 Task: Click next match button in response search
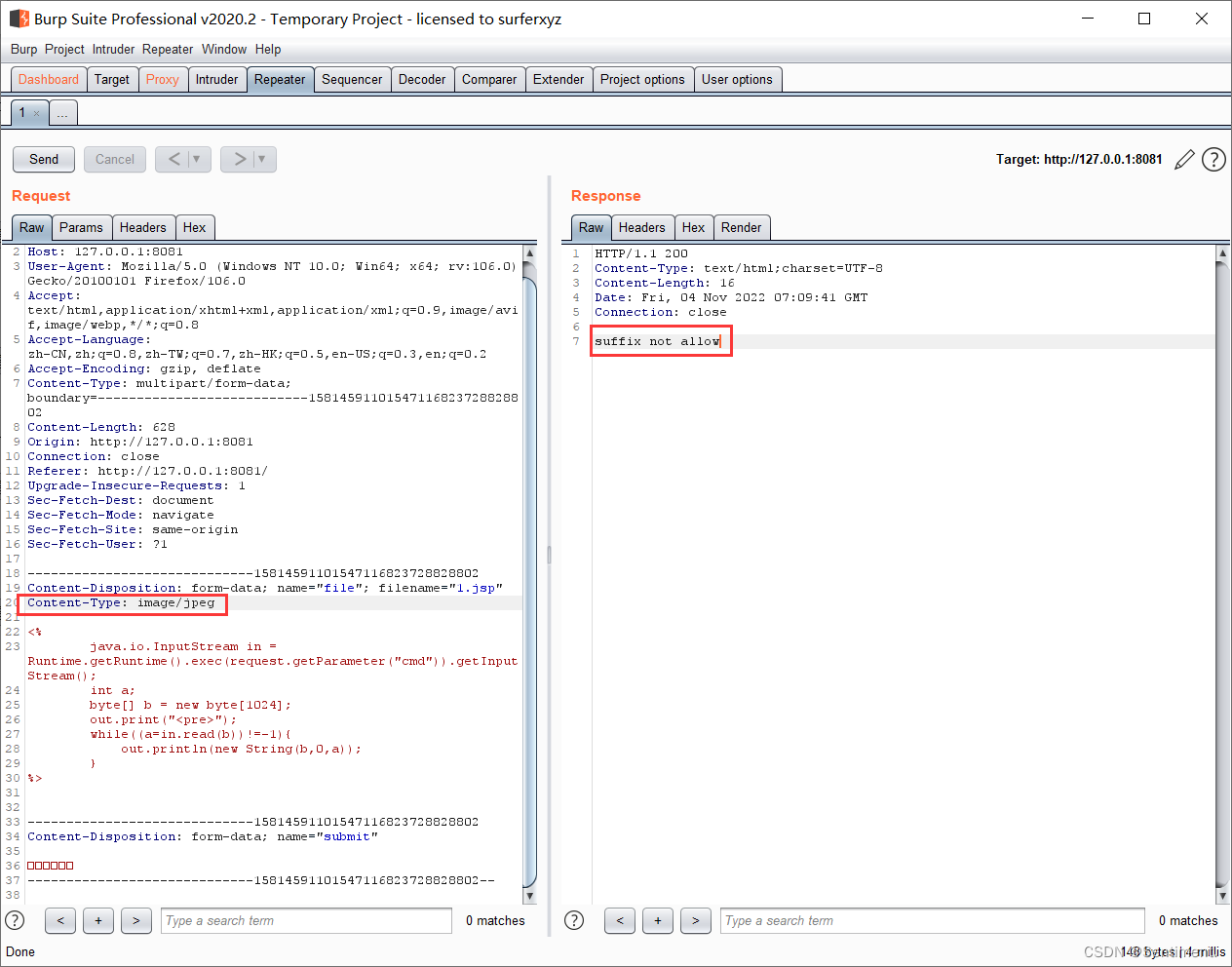[x=696, y=920]
